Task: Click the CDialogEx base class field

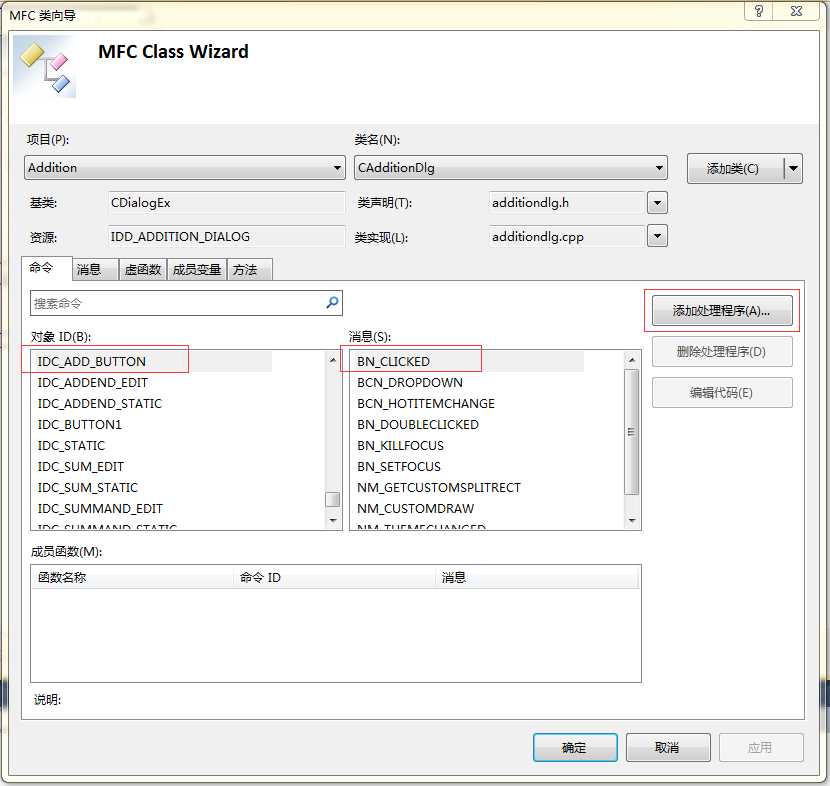Action: [x=227, y=203]
